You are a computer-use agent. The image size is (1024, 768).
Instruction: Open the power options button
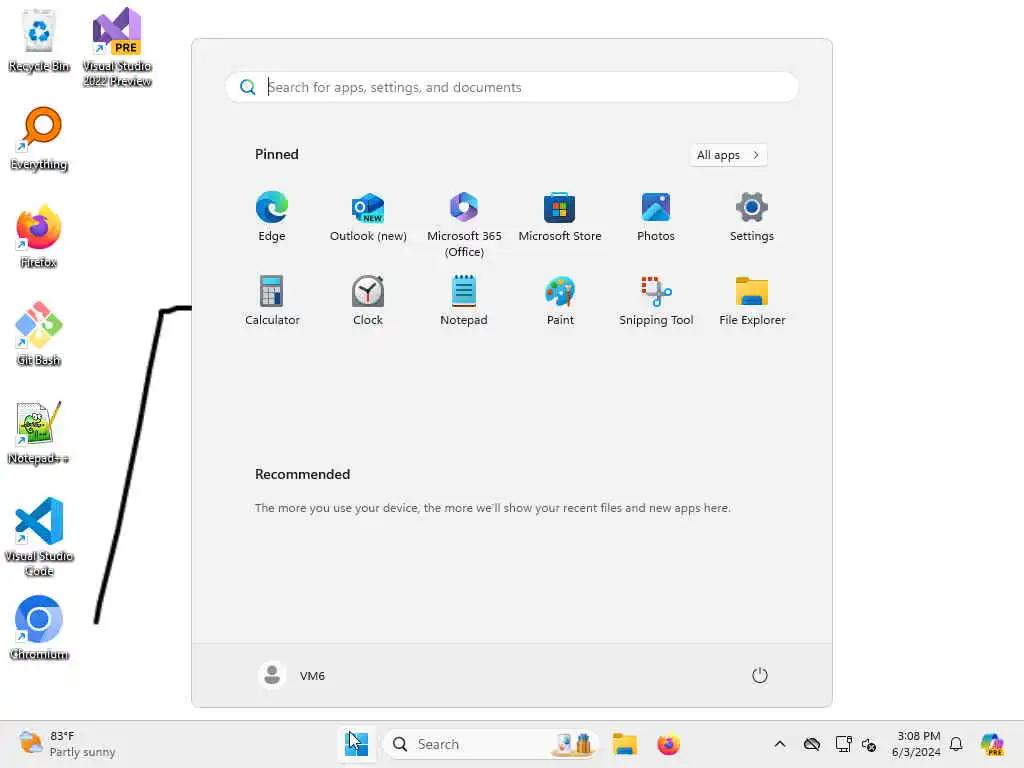[759, 675]
